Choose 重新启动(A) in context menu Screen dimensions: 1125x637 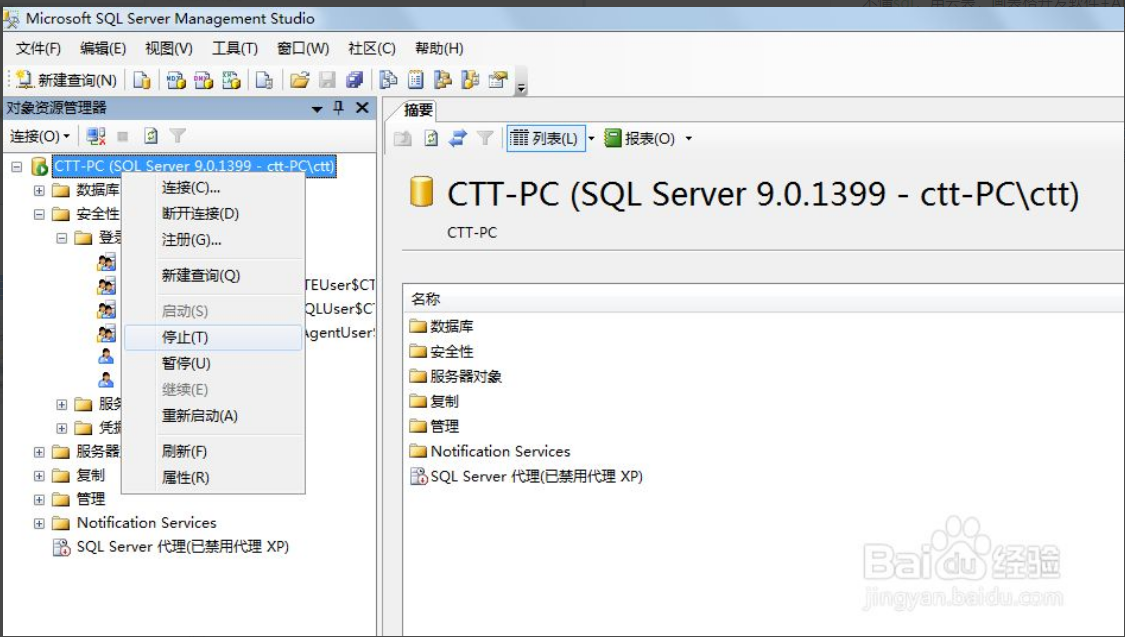pos(213,415)
